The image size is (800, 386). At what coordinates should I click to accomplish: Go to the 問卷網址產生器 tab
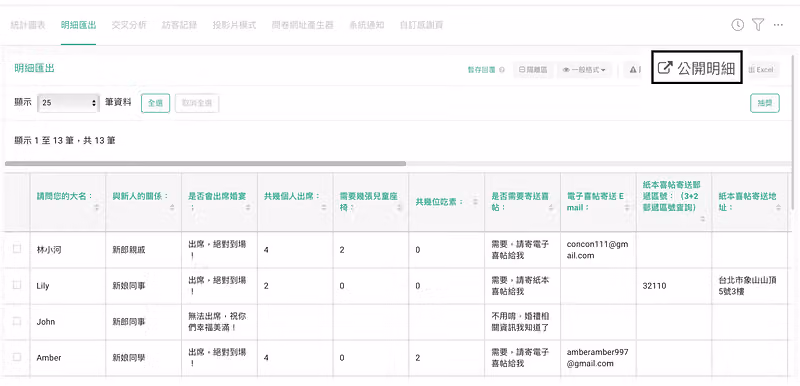[x=303, y=24]
